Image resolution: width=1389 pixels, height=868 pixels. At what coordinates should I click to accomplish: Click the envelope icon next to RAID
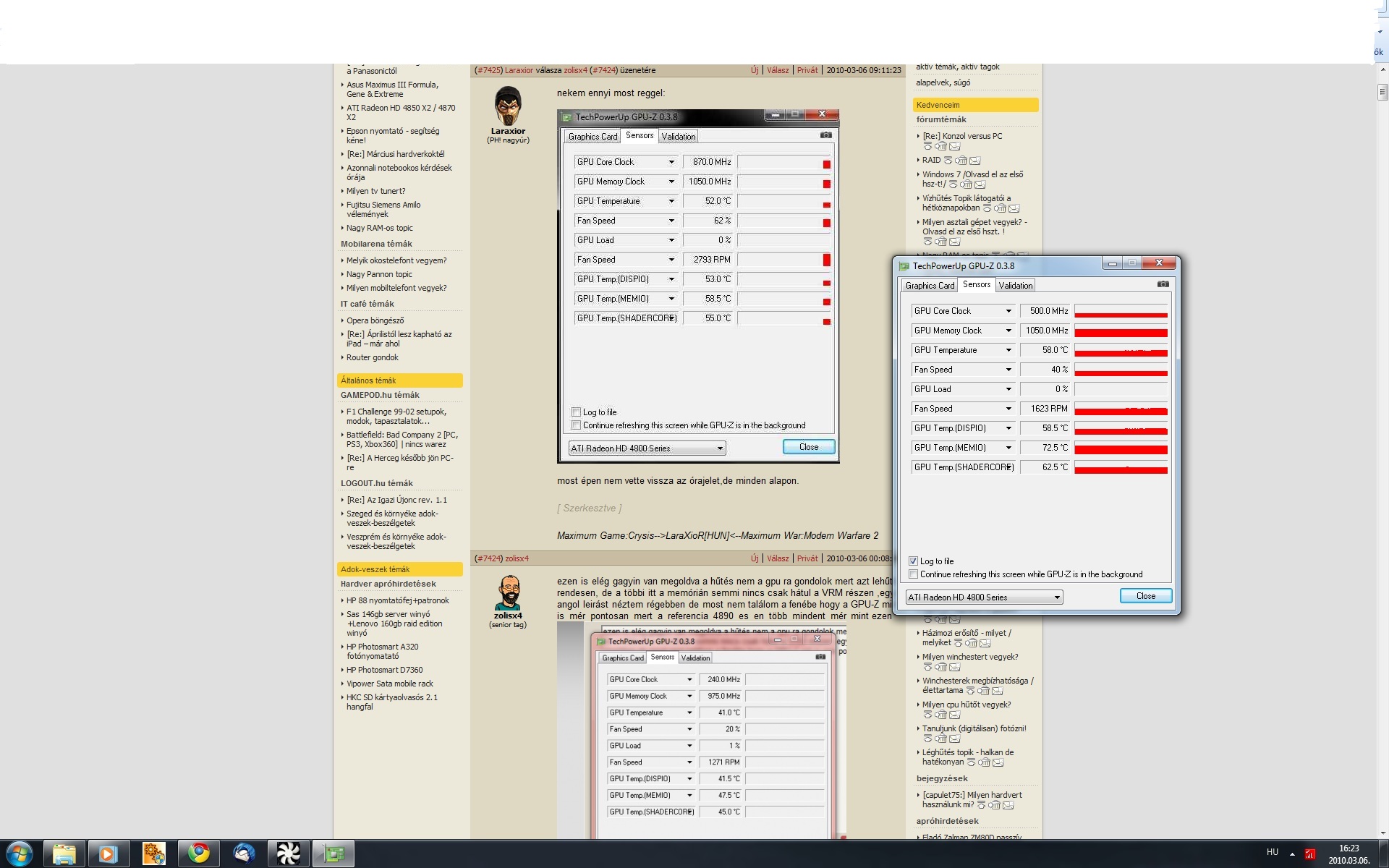(x=974, y=161)
